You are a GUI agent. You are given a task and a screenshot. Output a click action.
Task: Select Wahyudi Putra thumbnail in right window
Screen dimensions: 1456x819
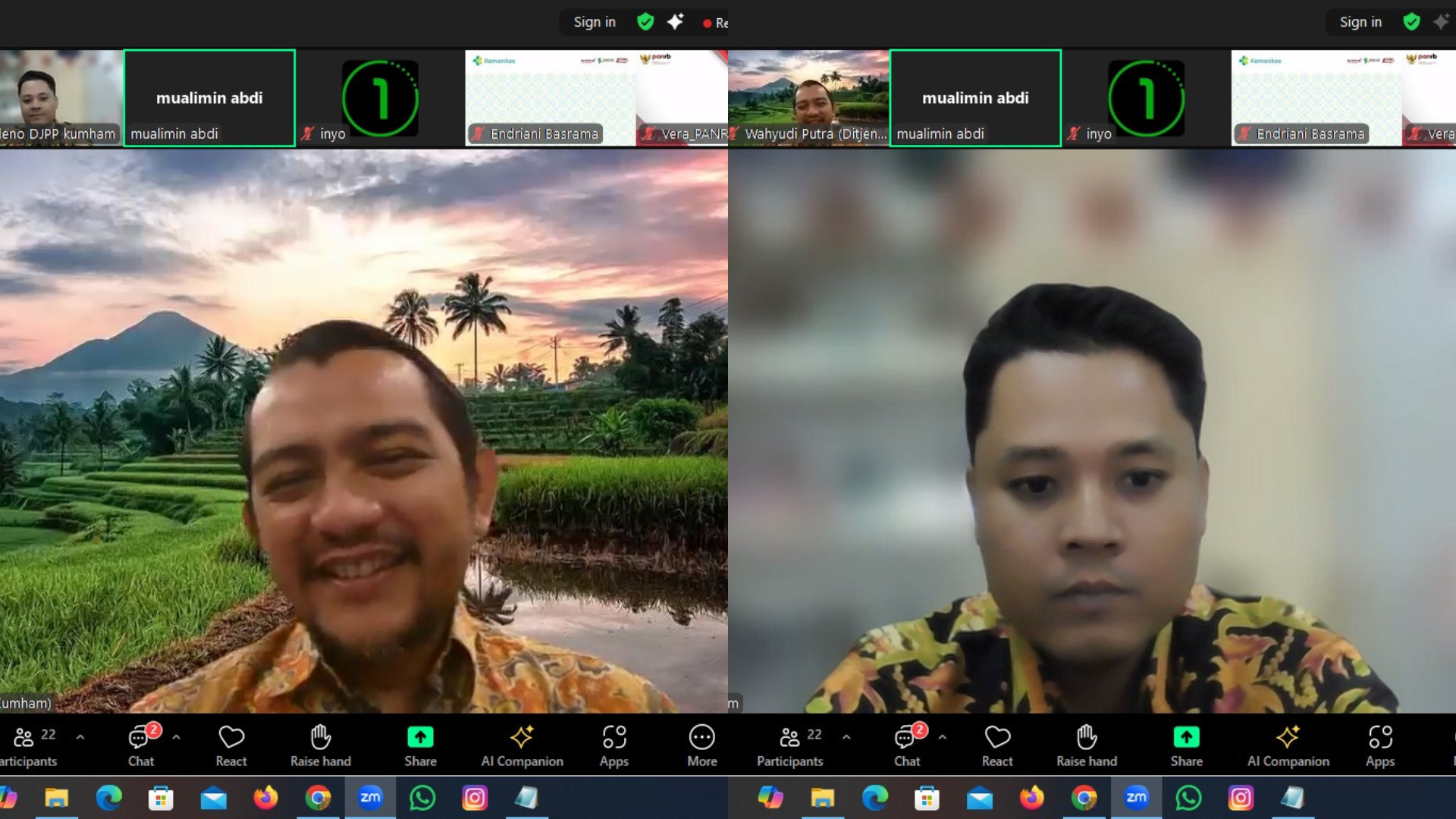pyautogui.click(x=808, y=98)
